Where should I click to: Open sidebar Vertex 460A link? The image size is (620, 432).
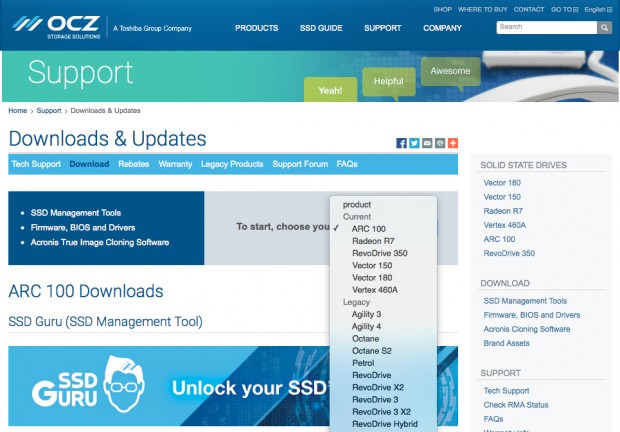pyautogui.click(x=505, y=225)
